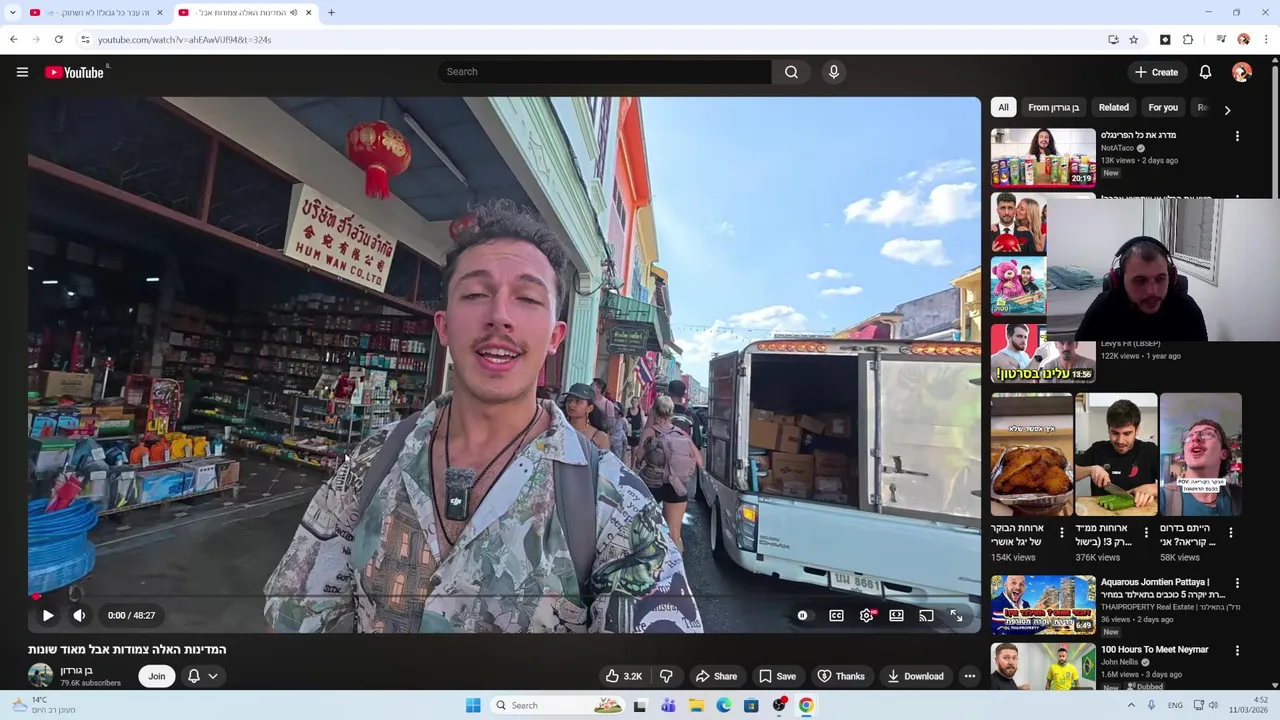The image size is (1280, 720).
Task: Open options for the 58K views short
Action: pyautogui.click(x=1230, y=533)
